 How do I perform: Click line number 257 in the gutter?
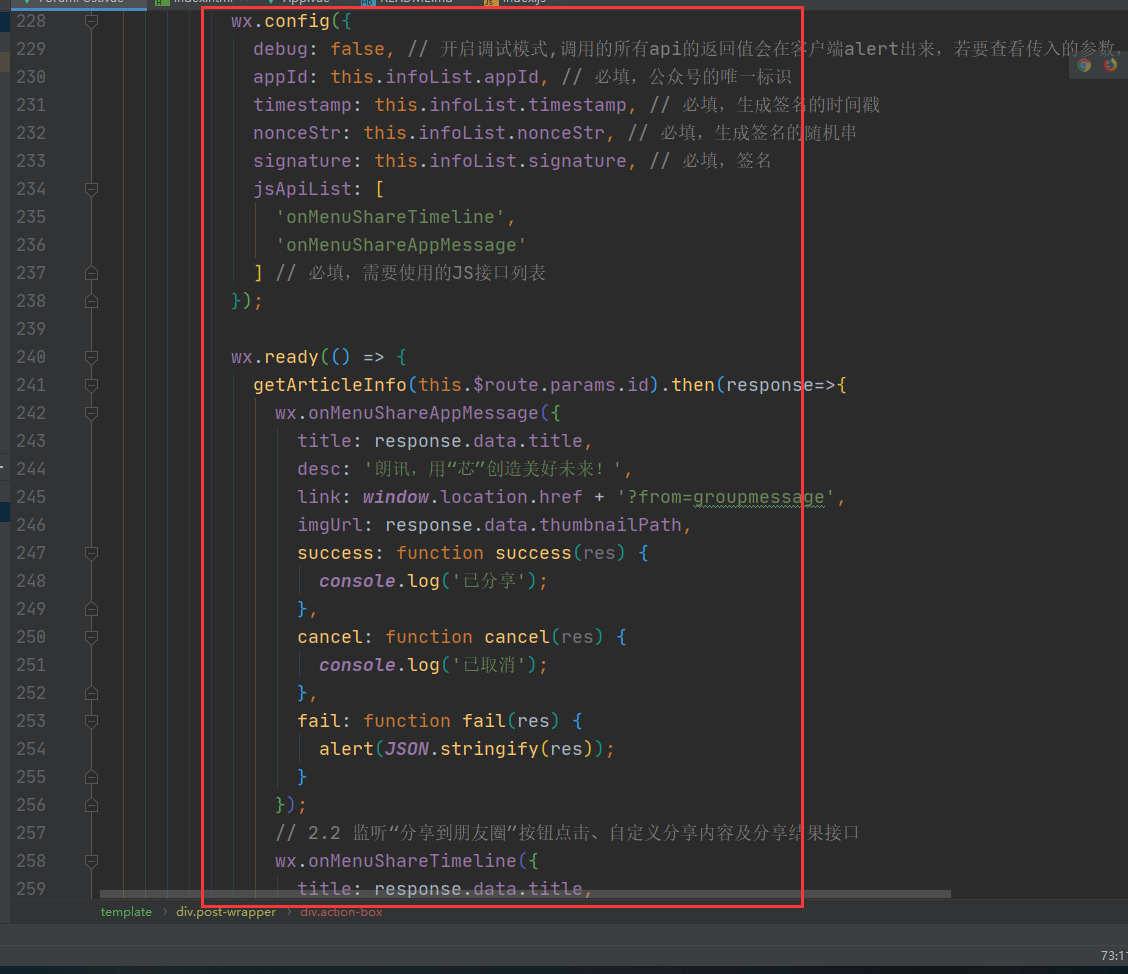(x=31, y=833)
